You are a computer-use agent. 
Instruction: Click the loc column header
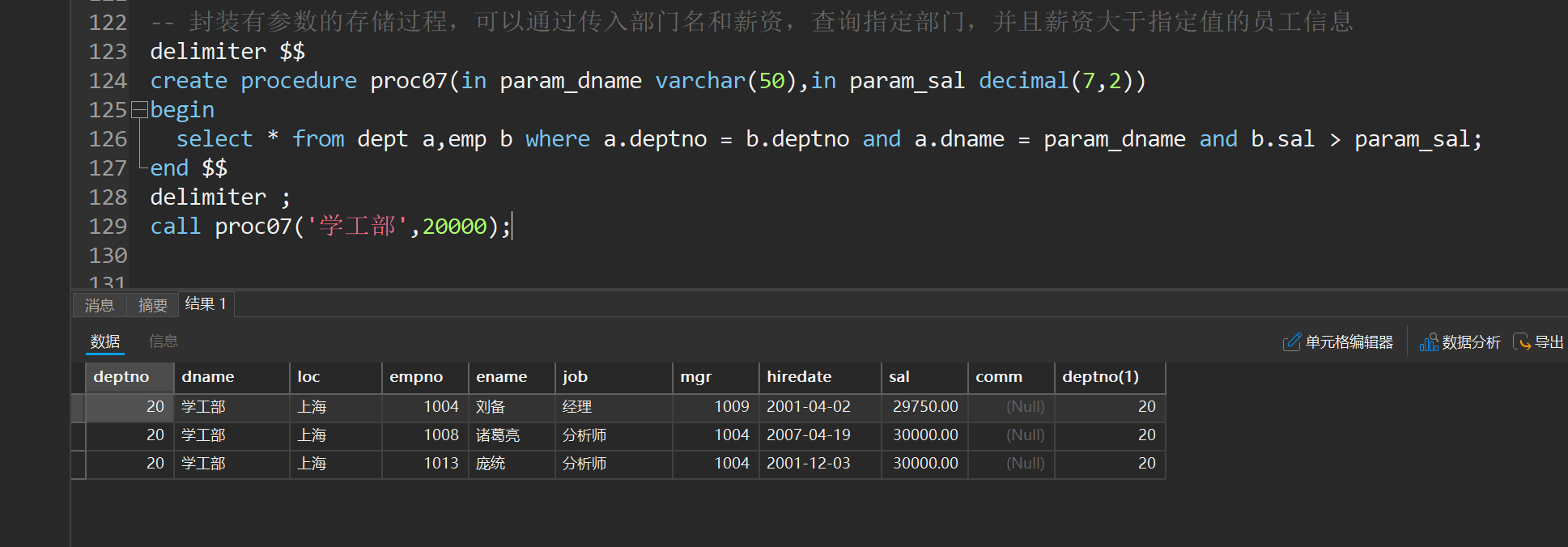coord(336,377)
